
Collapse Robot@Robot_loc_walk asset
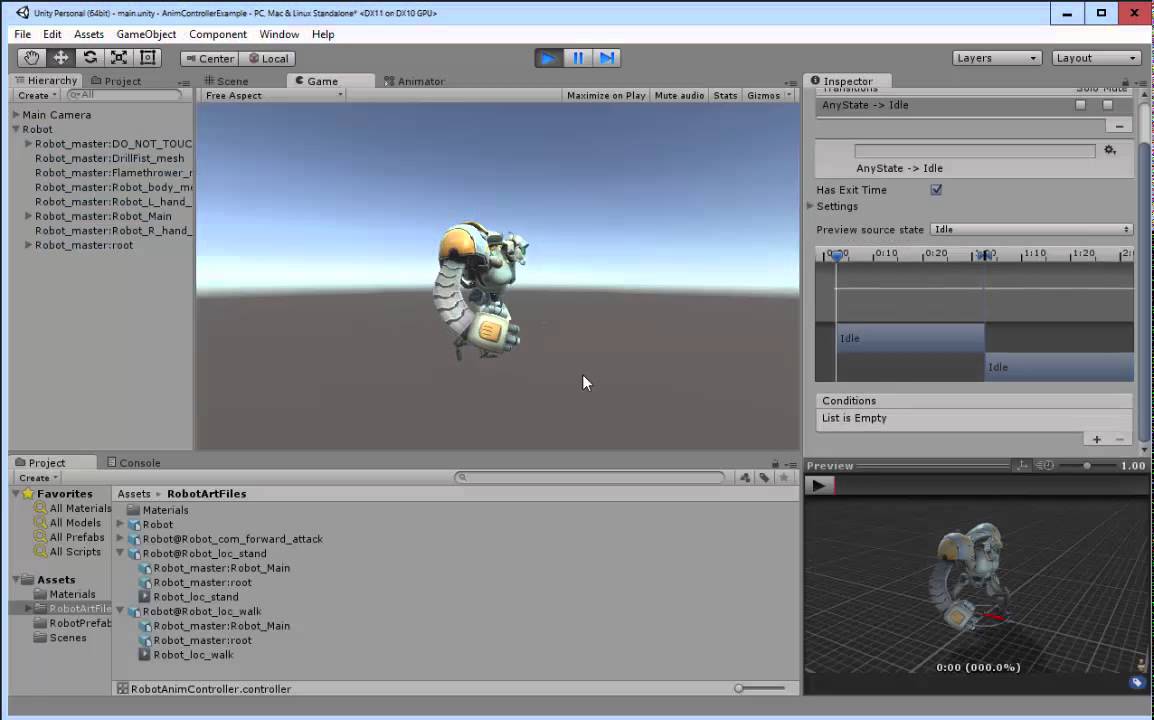120,611
